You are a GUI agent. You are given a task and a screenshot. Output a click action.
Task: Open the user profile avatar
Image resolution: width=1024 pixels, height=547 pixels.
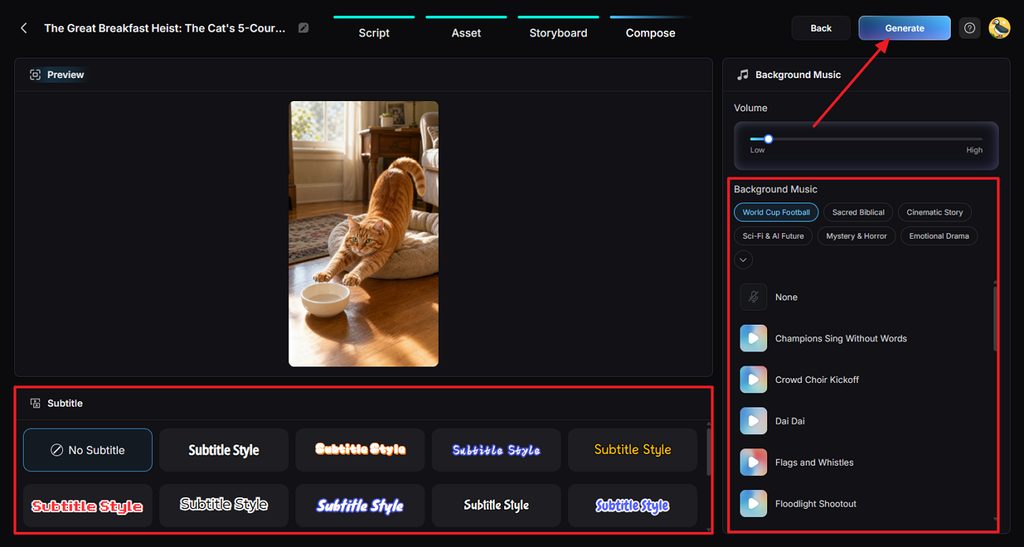coord(1000,28)
